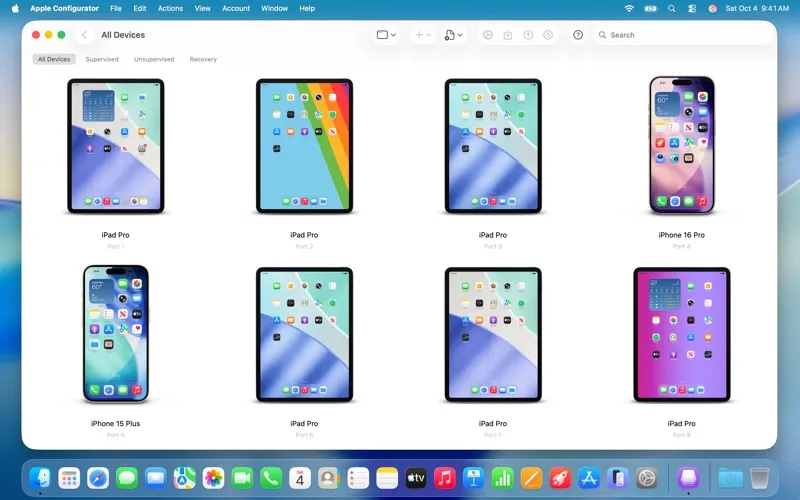Open App Store from the Dock
The image size is (800, 500).
589,478
